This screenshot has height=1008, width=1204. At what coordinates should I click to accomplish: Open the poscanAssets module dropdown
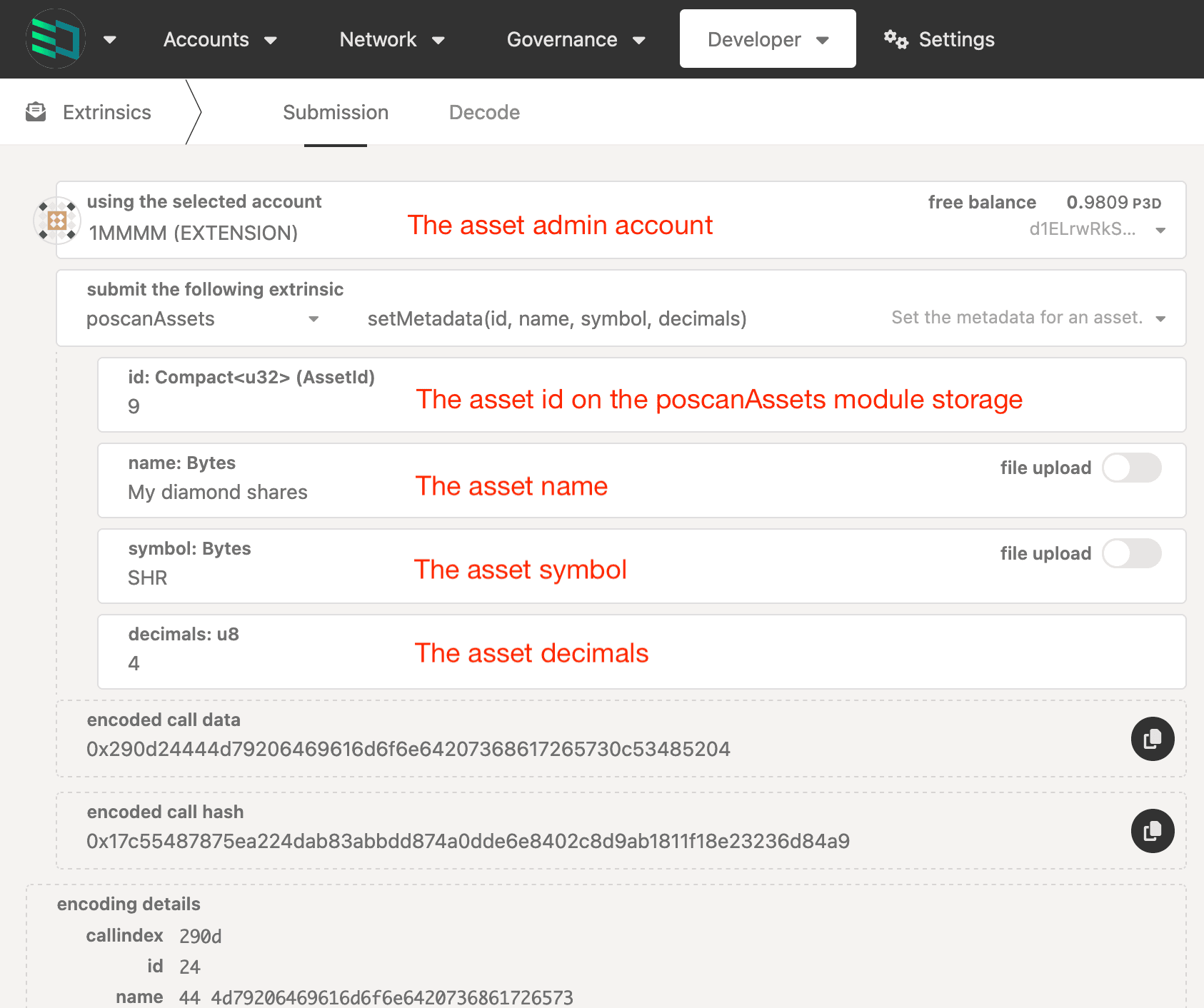[x=314, y=319]
